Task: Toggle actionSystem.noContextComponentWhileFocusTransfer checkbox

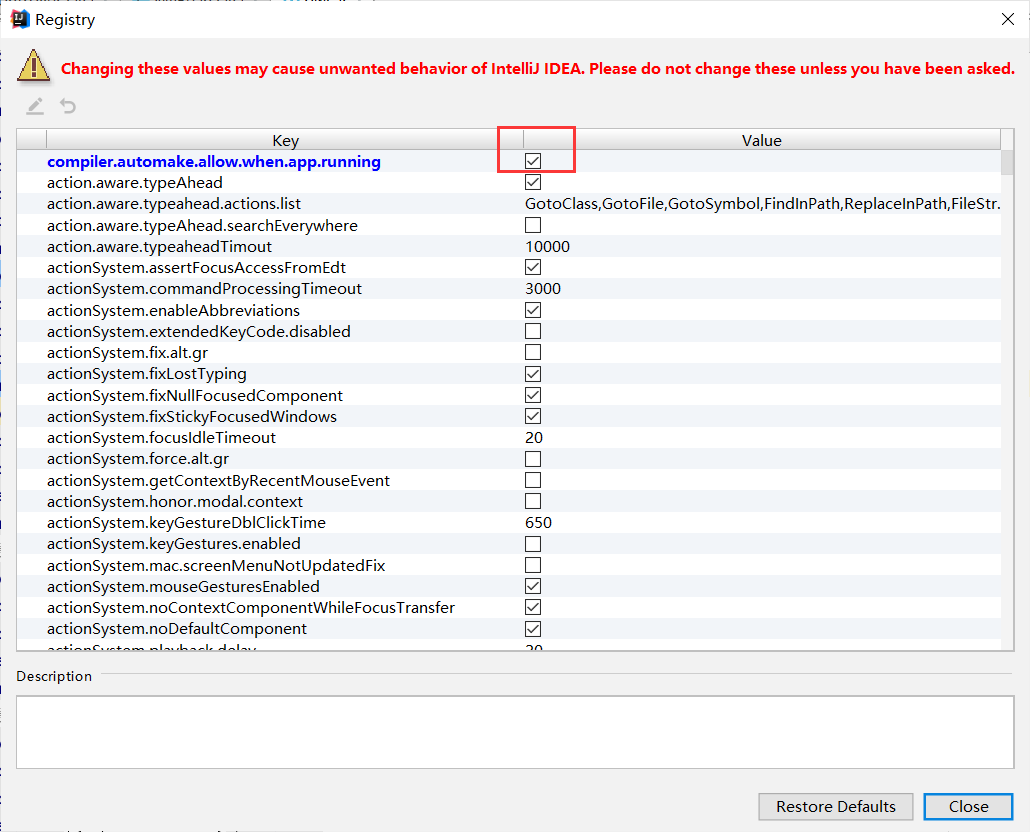Action: click(533, 607)
